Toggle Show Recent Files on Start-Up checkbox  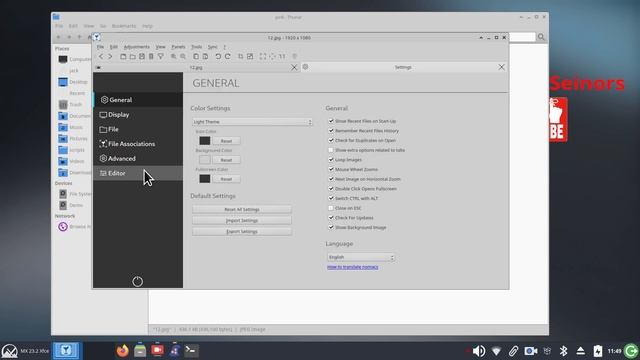point(331,121)
